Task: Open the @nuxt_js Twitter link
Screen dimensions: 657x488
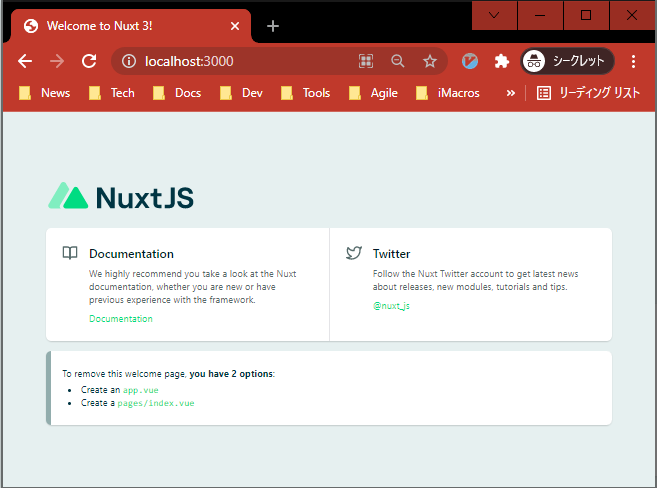Action: click(391, 306)
